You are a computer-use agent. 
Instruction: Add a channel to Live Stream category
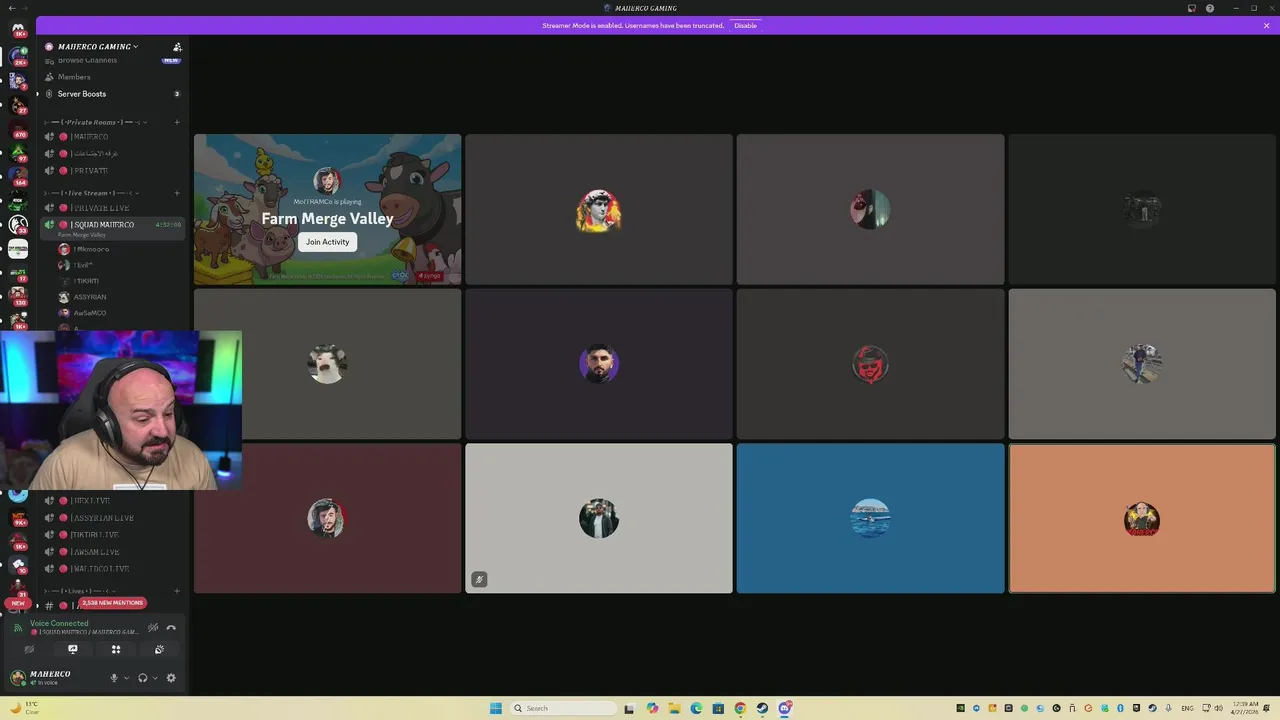(177, 193)
